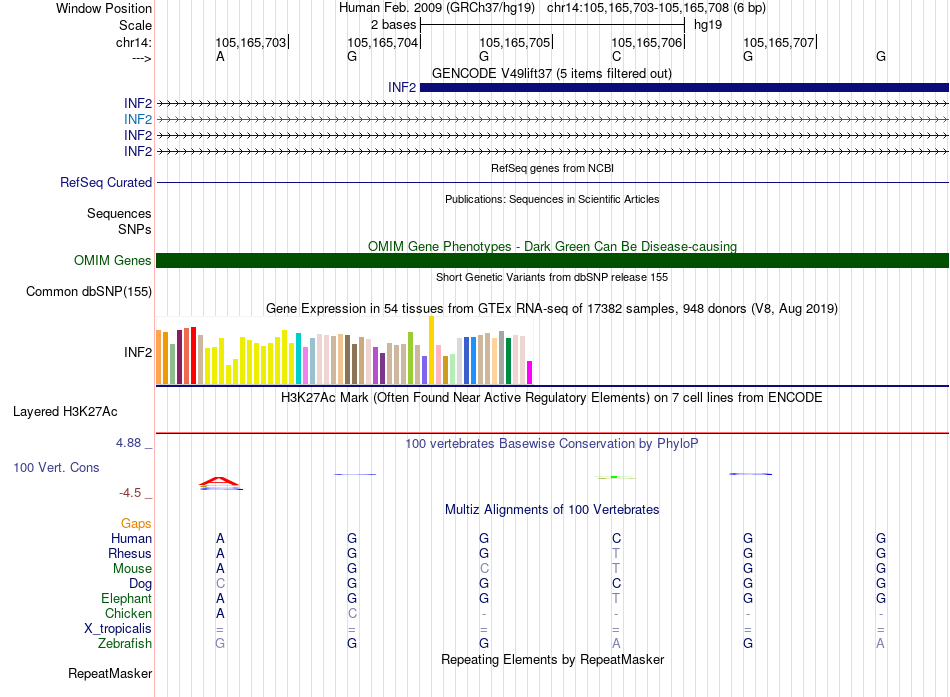Click the Chicken species label

pyautogui.click(x=128, y=613)
